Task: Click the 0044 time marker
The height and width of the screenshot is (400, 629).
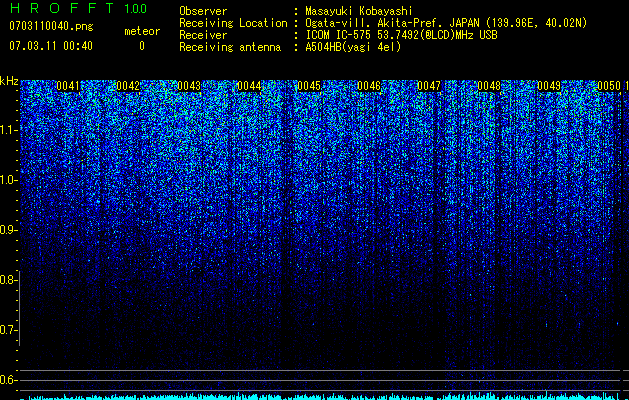Action: [249, 86]
